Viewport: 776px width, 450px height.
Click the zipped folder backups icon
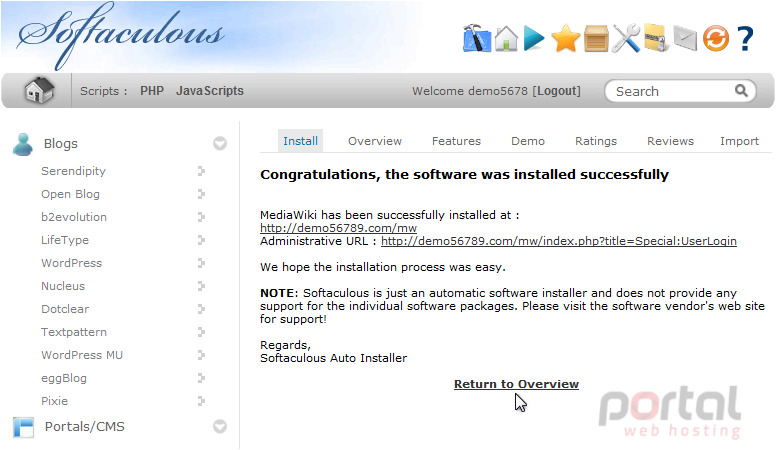point(656,38)
